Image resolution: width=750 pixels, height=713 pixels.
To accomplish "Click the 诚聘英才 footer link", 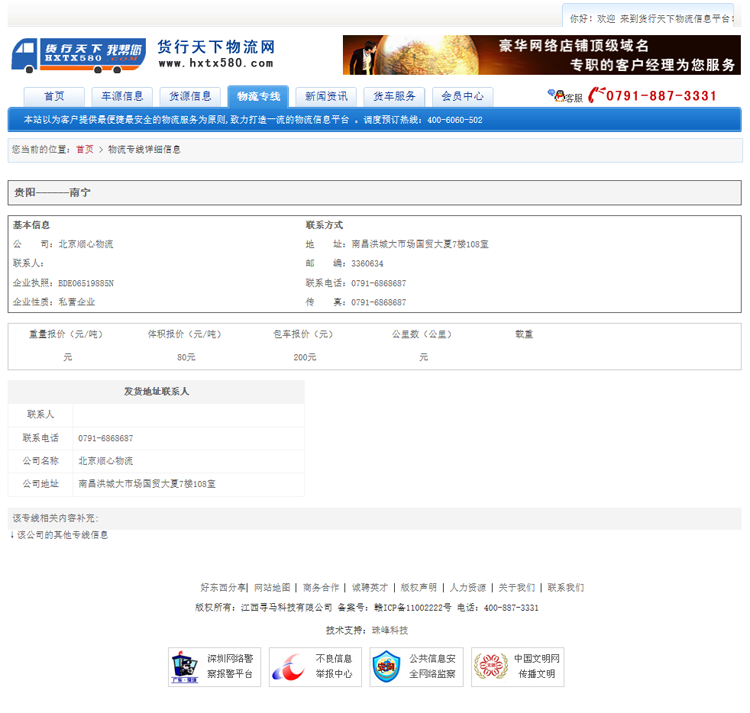I will tap(370, 587).
